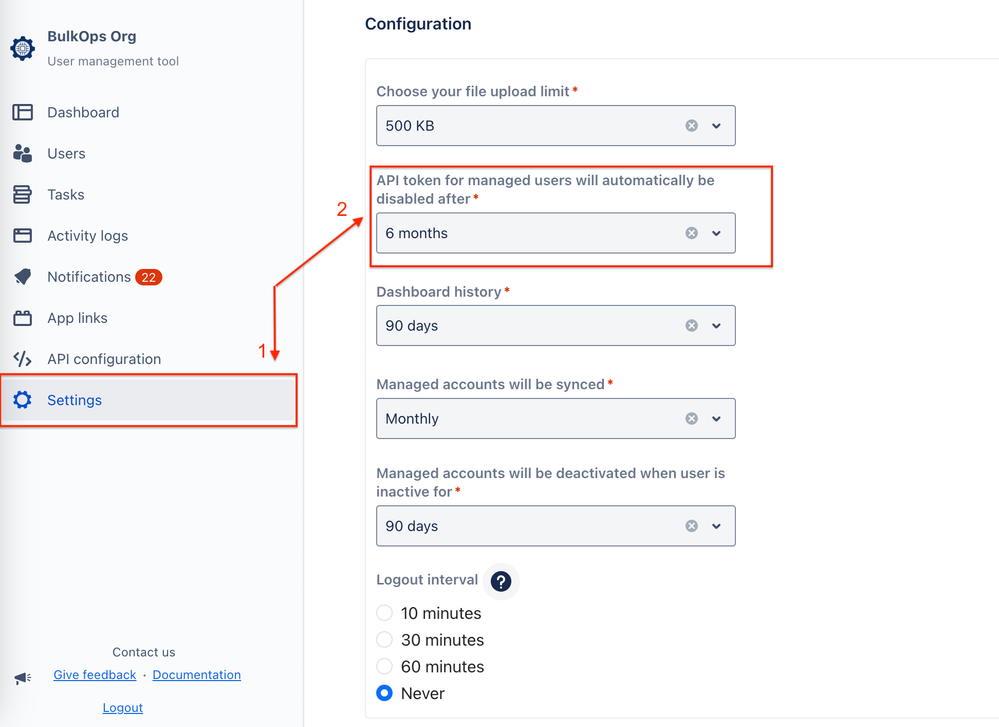Open the Managed accounts sync frequency dropdown
Screen dimensions: 999x727
pyautogui.click(x=716, y=418)
